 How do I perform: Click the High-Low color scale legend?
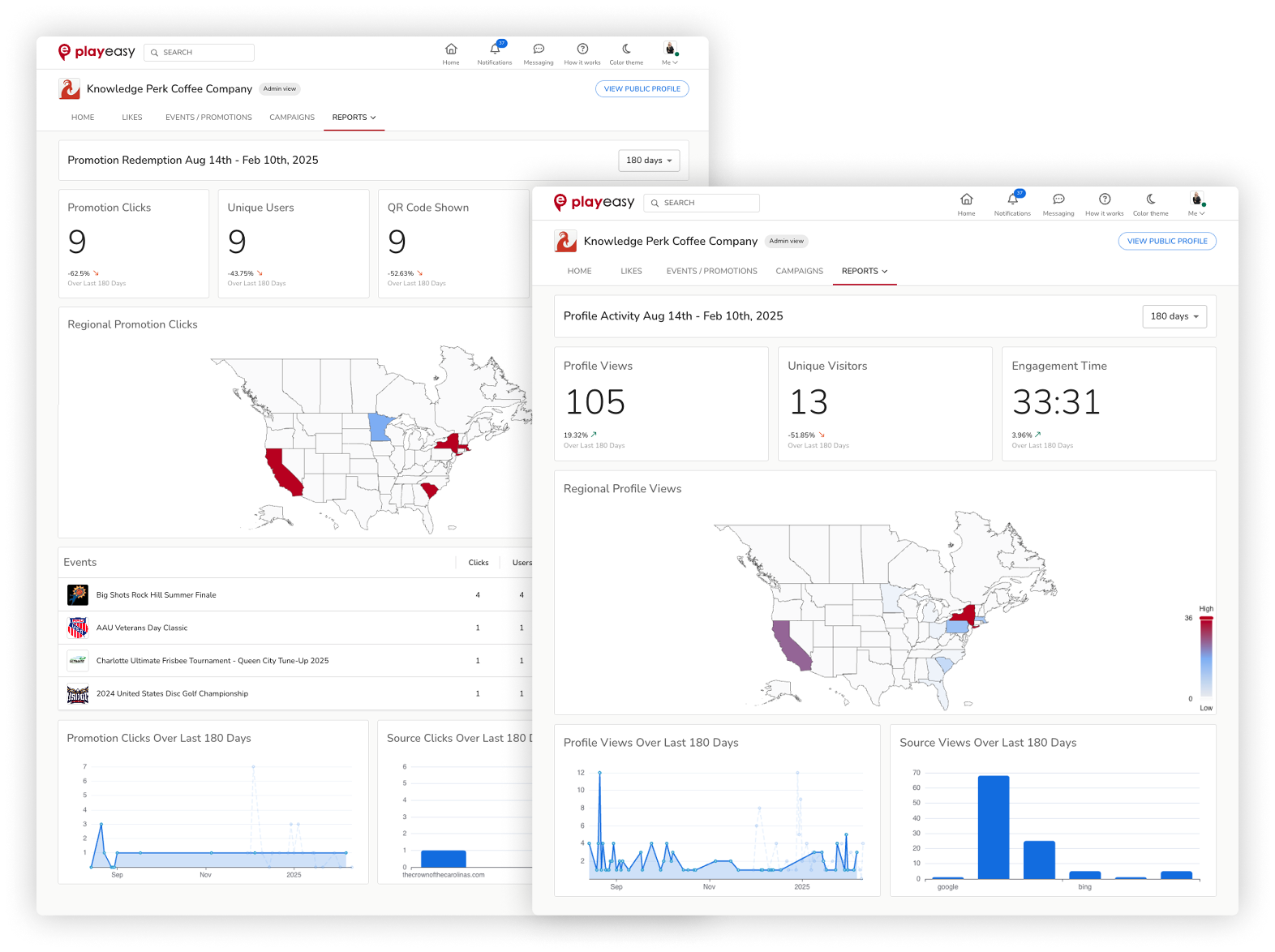click(x=1206, y=657)
